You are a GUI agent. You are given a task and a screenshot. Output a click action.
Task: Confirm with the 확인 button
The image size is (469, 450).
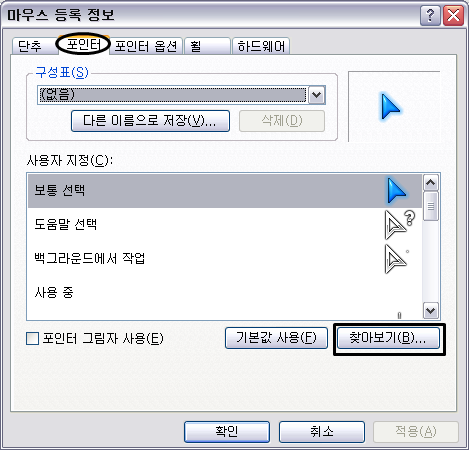pyautogui.click(x=227, y=432)
